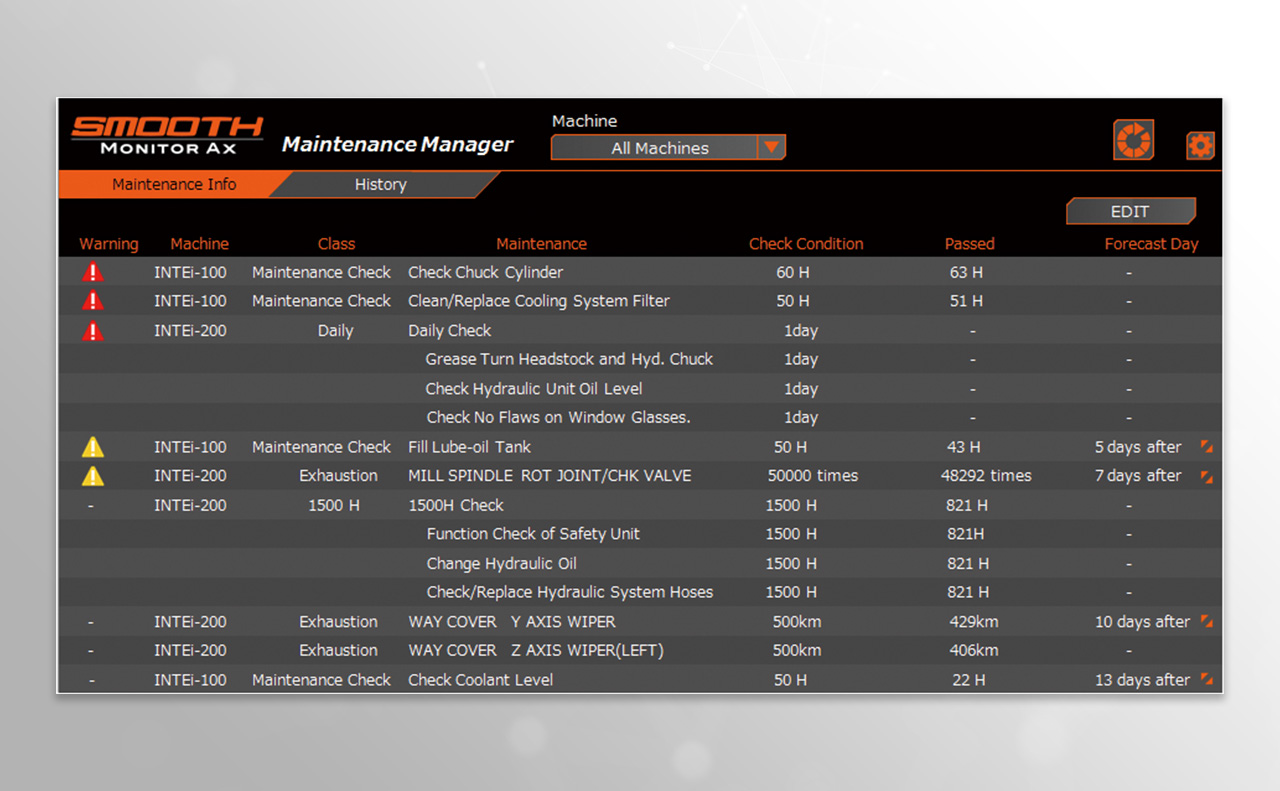1280x791 pixels.
Task: Select the red warning on Clean/Replace Cooling System Filter
Action: 92,300
